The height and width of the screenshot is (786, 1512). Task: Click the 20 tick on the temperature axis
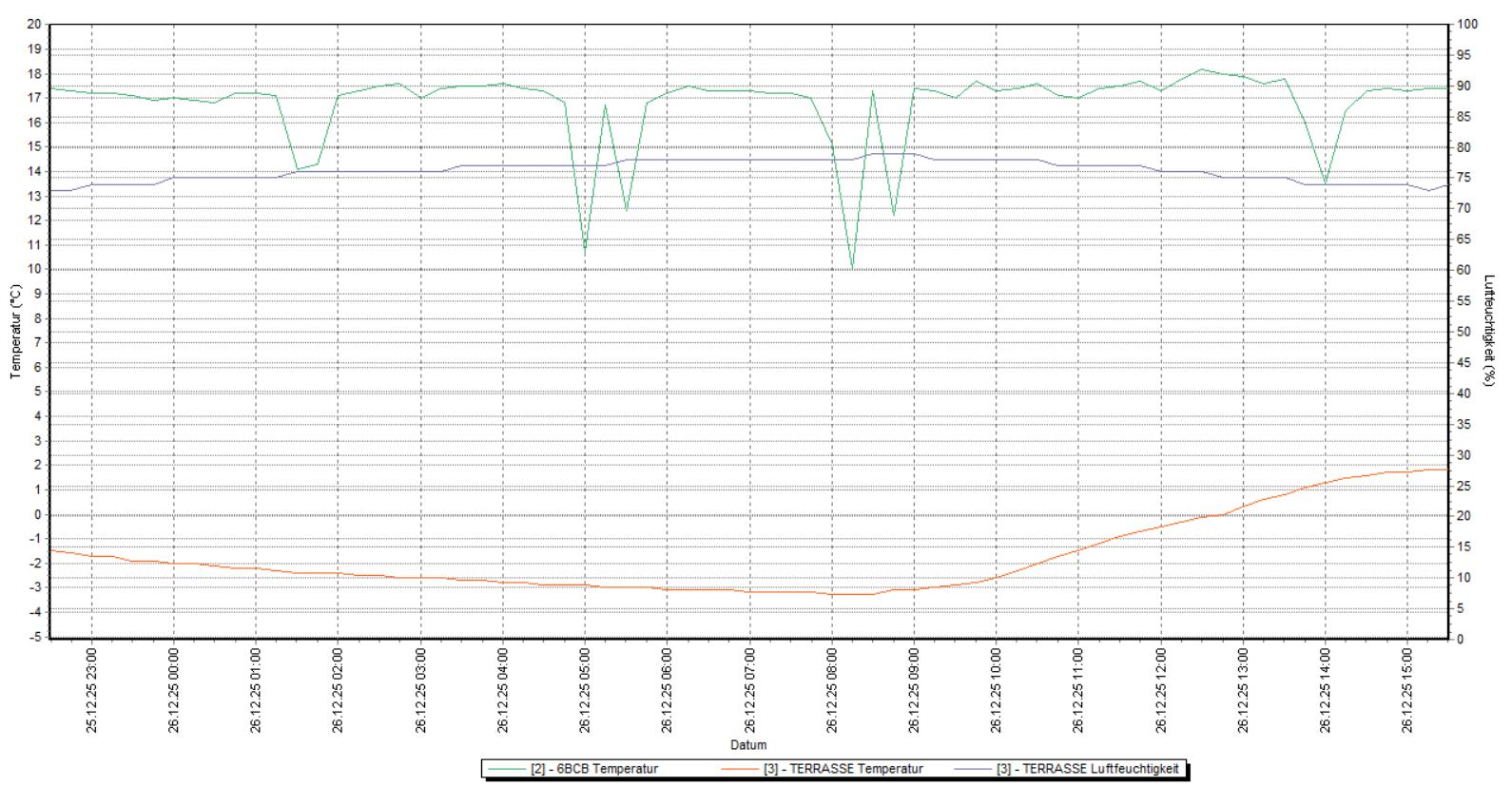[x=34, y=25]
